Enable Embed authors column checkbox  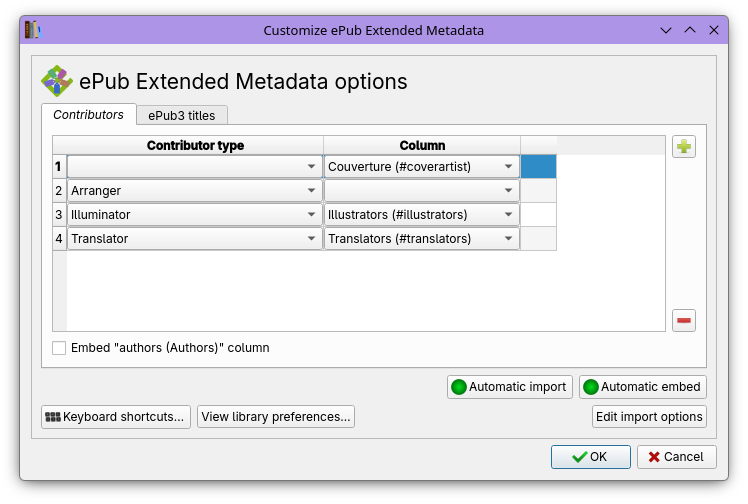click(x=60, y=348)
